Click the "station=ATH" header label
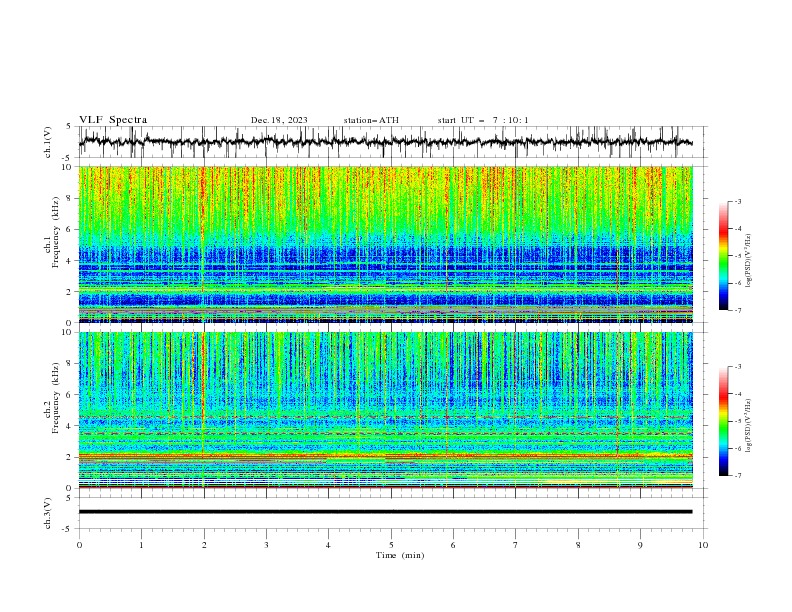792x612 pixels. point(371,120)
